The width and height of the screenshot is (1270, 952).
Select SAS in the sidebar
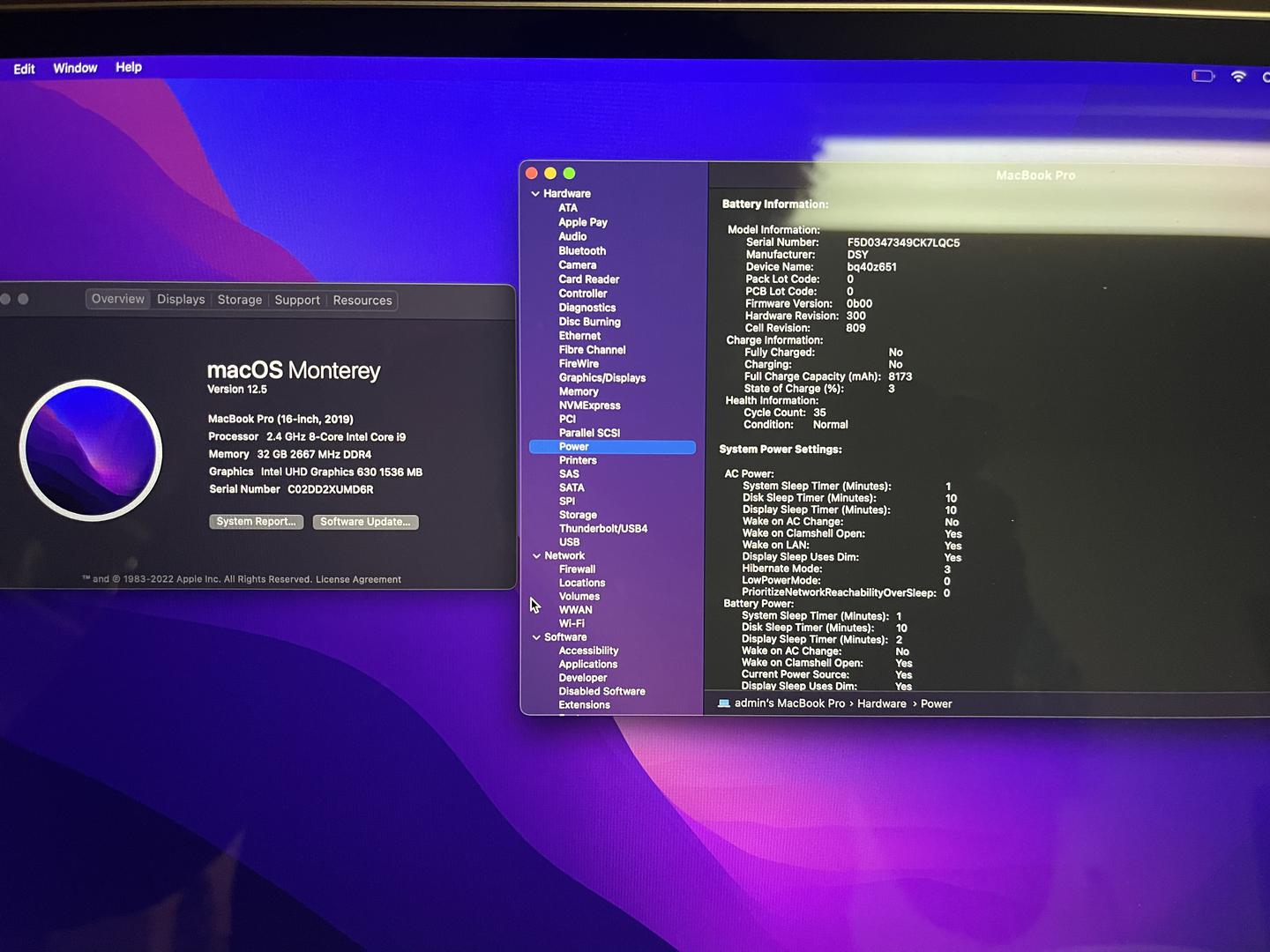(x=569, y=474)
